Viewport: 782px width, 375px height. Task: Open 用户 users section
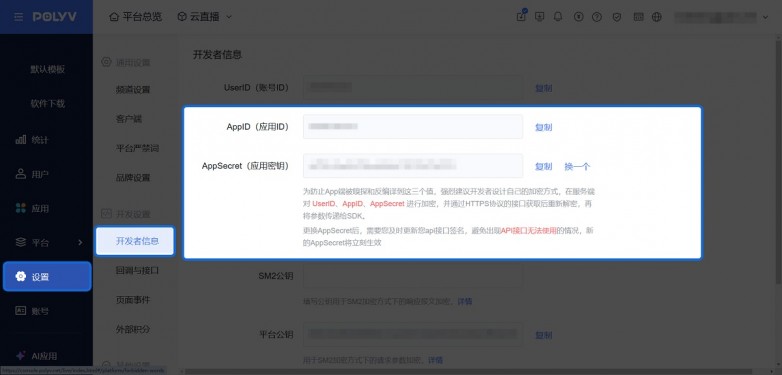pyautogui.click(x=32, y=174)
